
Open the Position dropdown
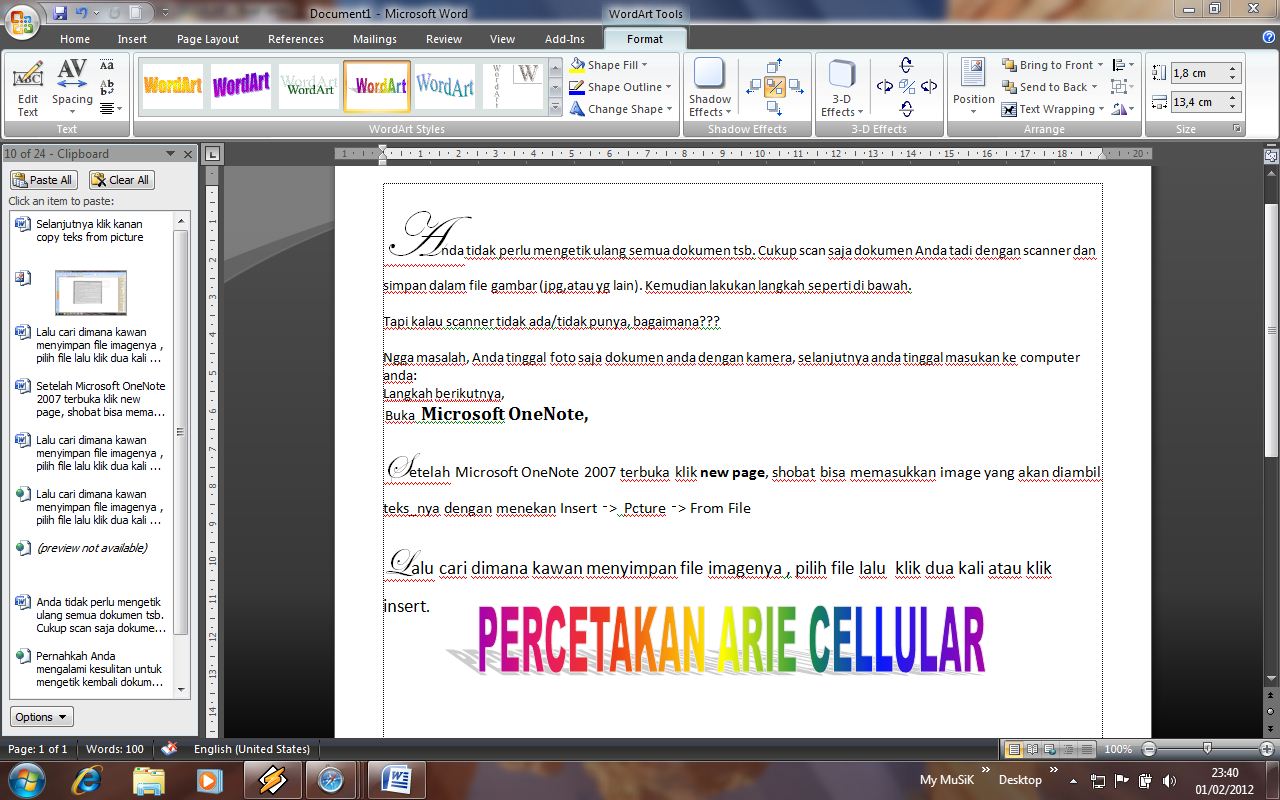click(973, 88)
